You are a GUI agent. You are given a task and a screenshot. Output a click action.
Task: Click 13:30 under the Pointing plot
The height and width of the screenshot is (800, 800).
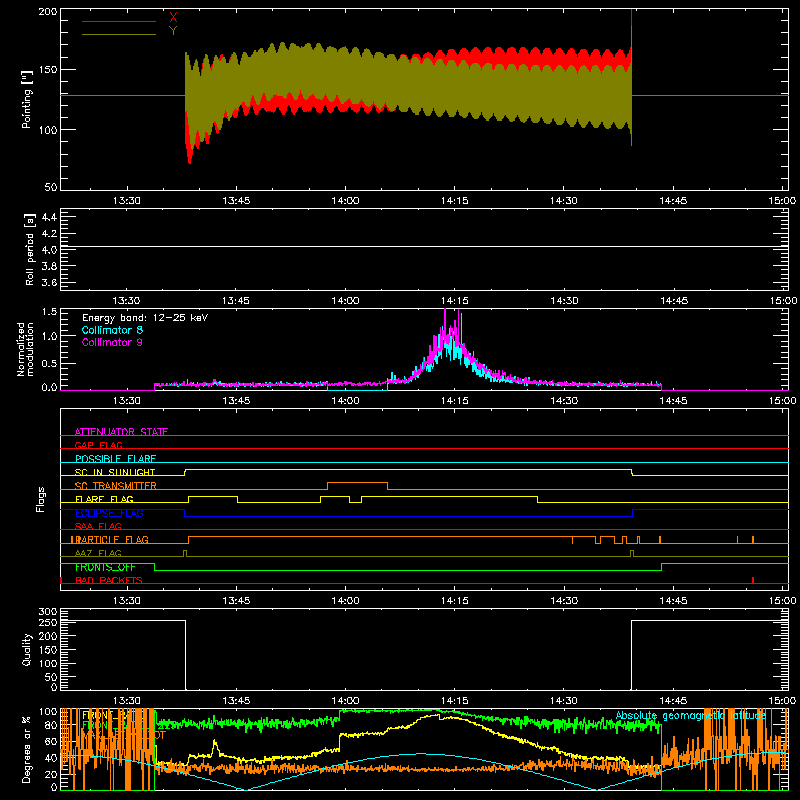click(x=127, y=201)
